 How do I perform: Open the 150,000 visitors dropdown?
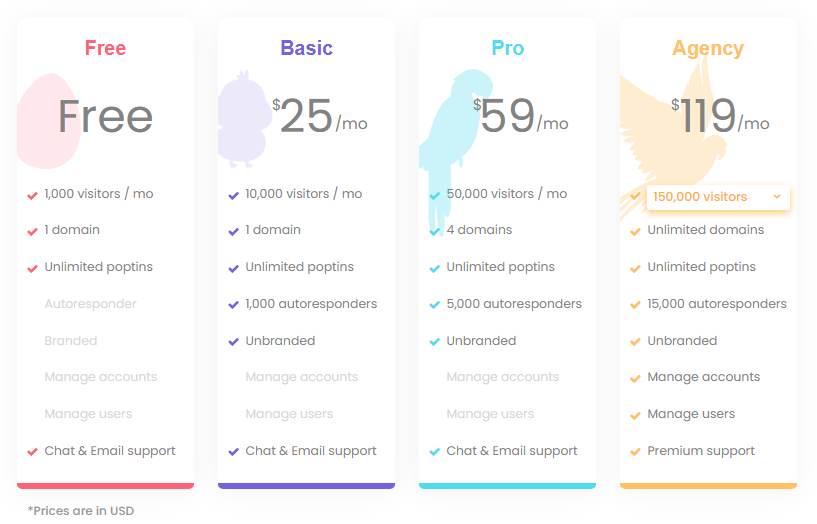[718, 197]
